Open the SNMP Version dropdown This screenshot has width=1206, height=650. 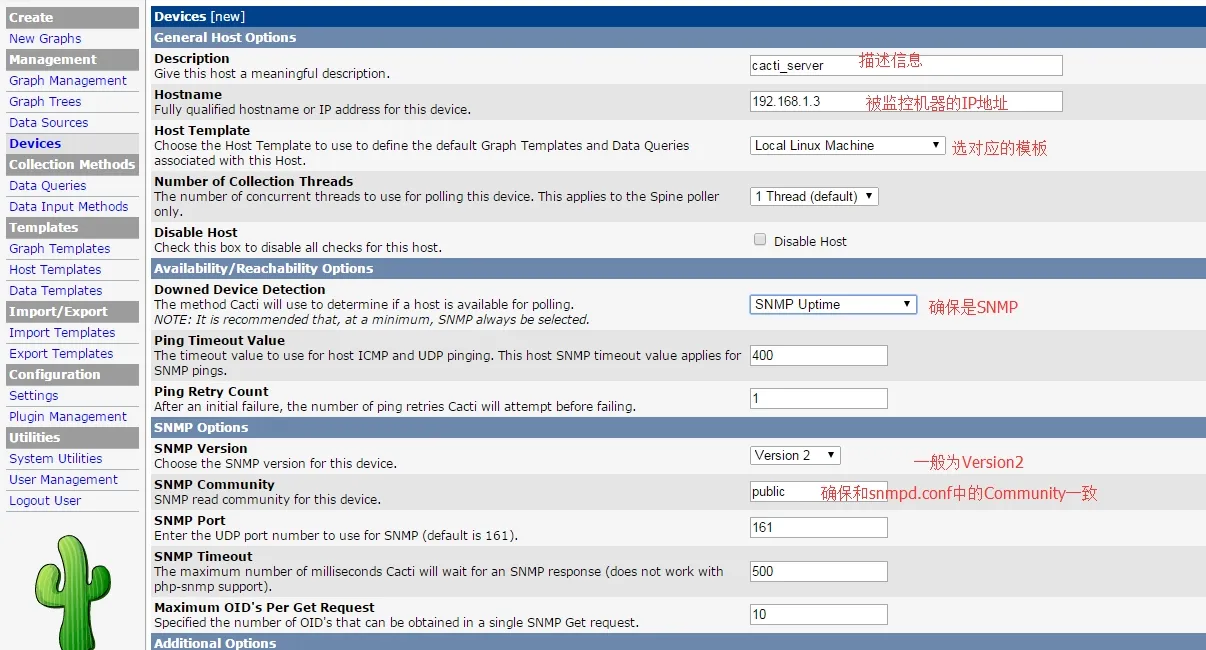[x=795, y=455]
